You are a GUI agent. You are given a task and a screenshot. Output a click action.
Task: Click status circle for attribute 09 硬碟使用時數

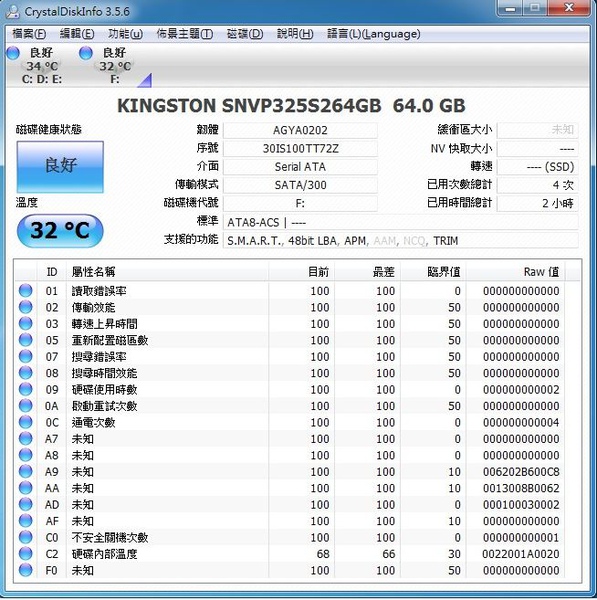(26, 389)
